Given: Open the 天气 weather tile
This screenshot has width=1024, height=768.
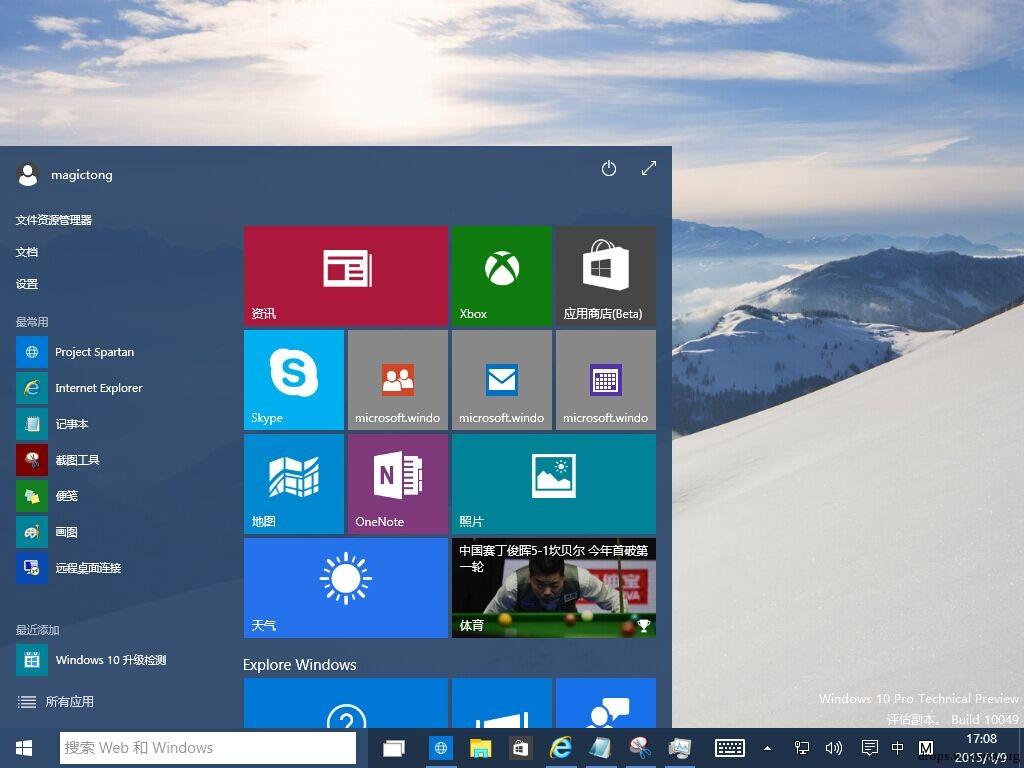Looking at the screenshot, I should pos(345,587).
